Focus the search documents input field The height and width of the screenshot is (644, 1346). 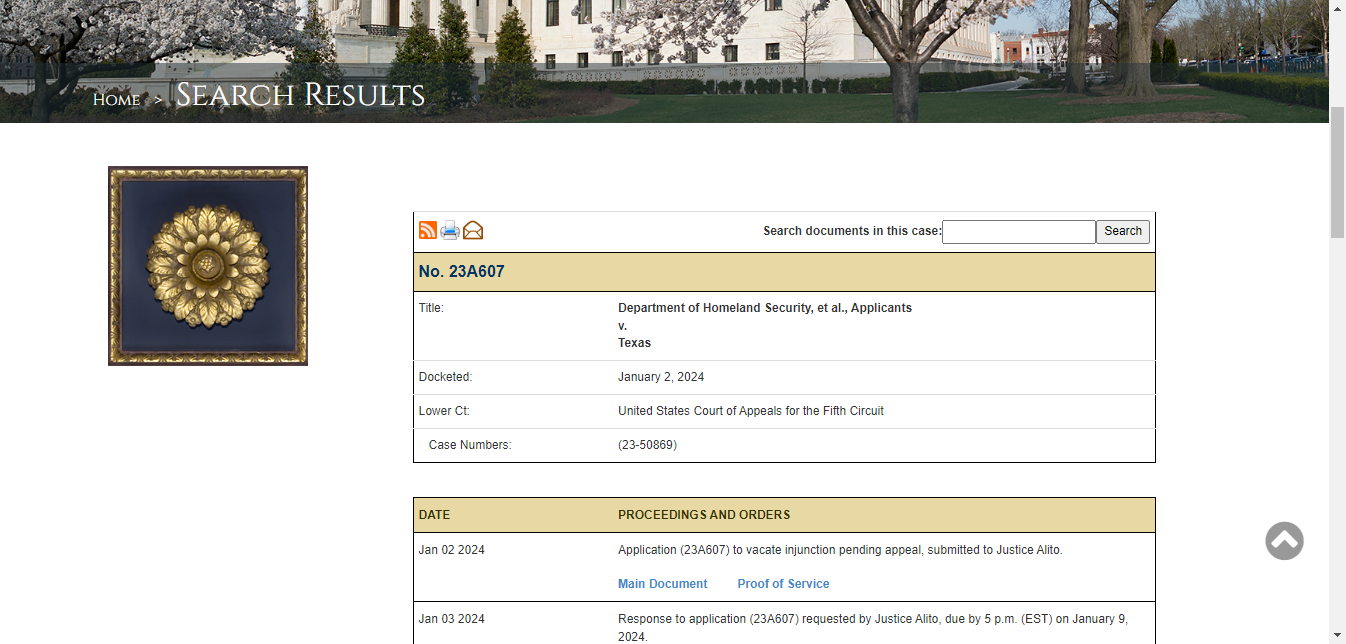pos(1019,232)
